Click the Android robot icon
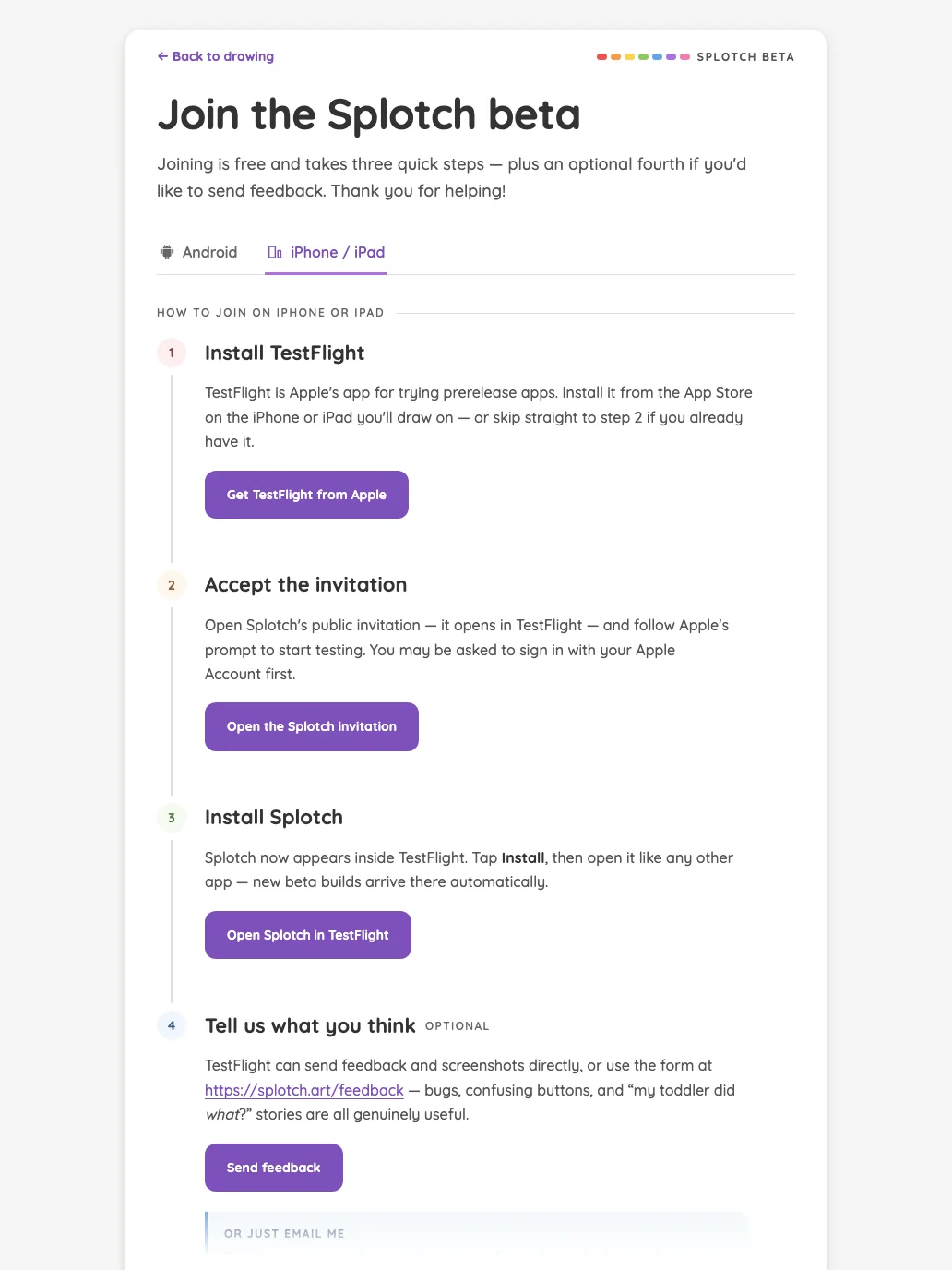 coord(167,252)
